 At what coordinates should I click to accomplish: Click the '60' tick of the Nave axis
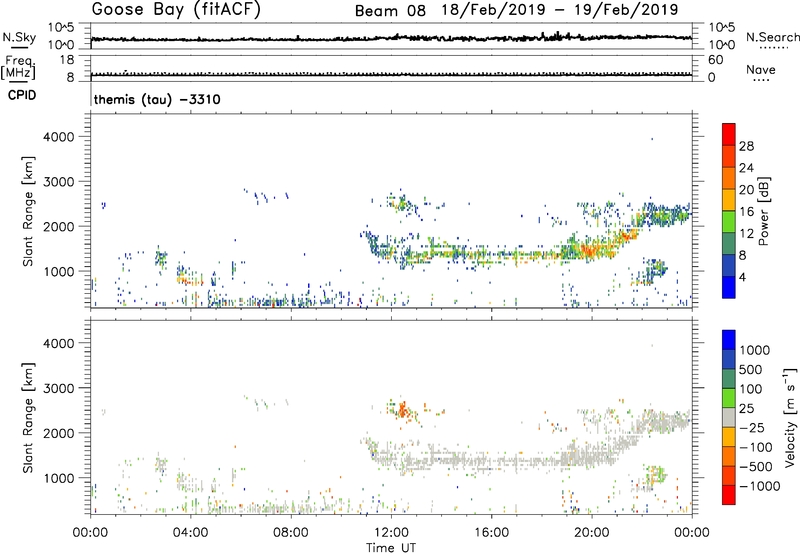(715, 60)
